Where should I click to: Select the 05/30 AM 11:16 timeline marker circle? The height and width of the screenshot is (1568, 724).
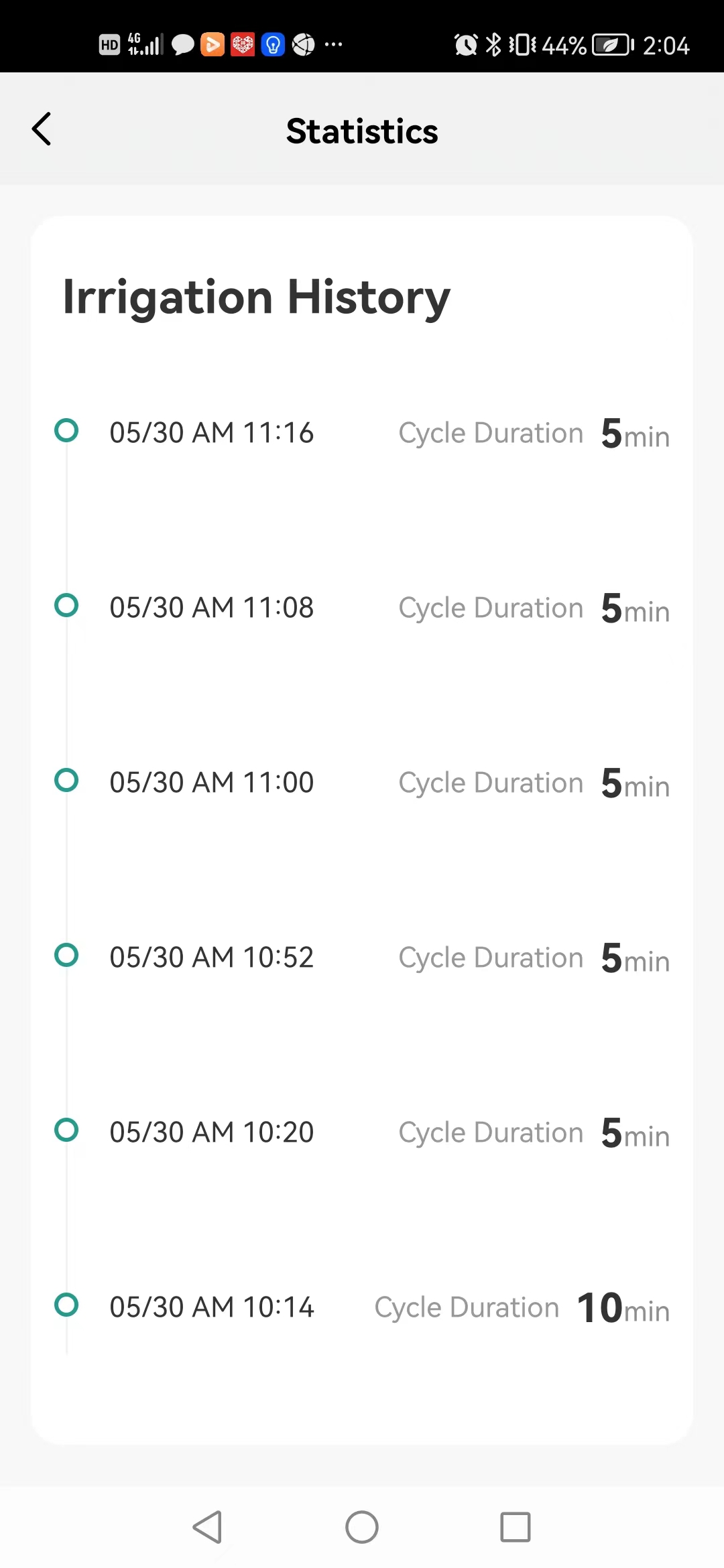tap(66, 430)
